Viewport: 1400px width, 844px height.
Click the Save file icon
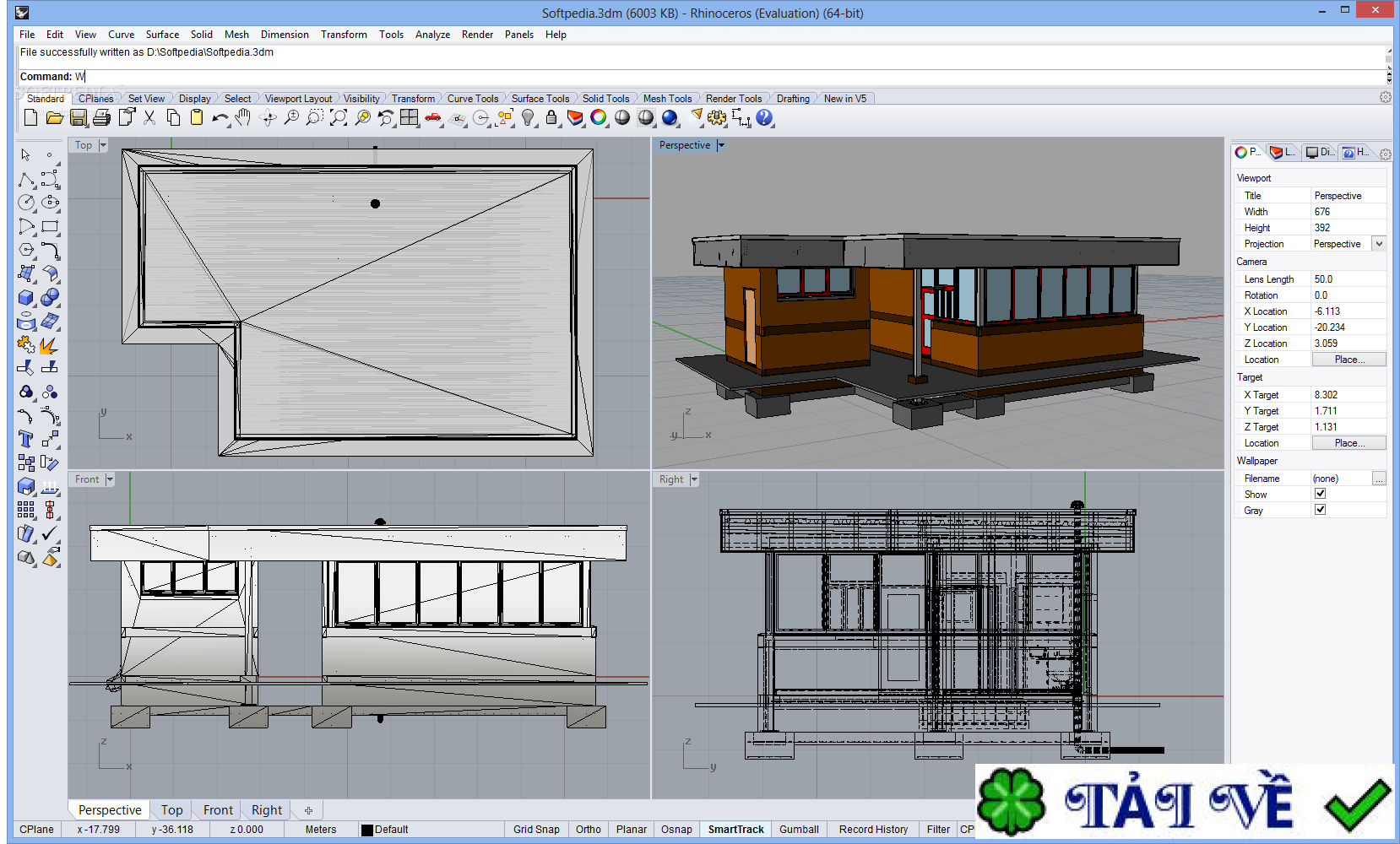(x=79, y=118)
